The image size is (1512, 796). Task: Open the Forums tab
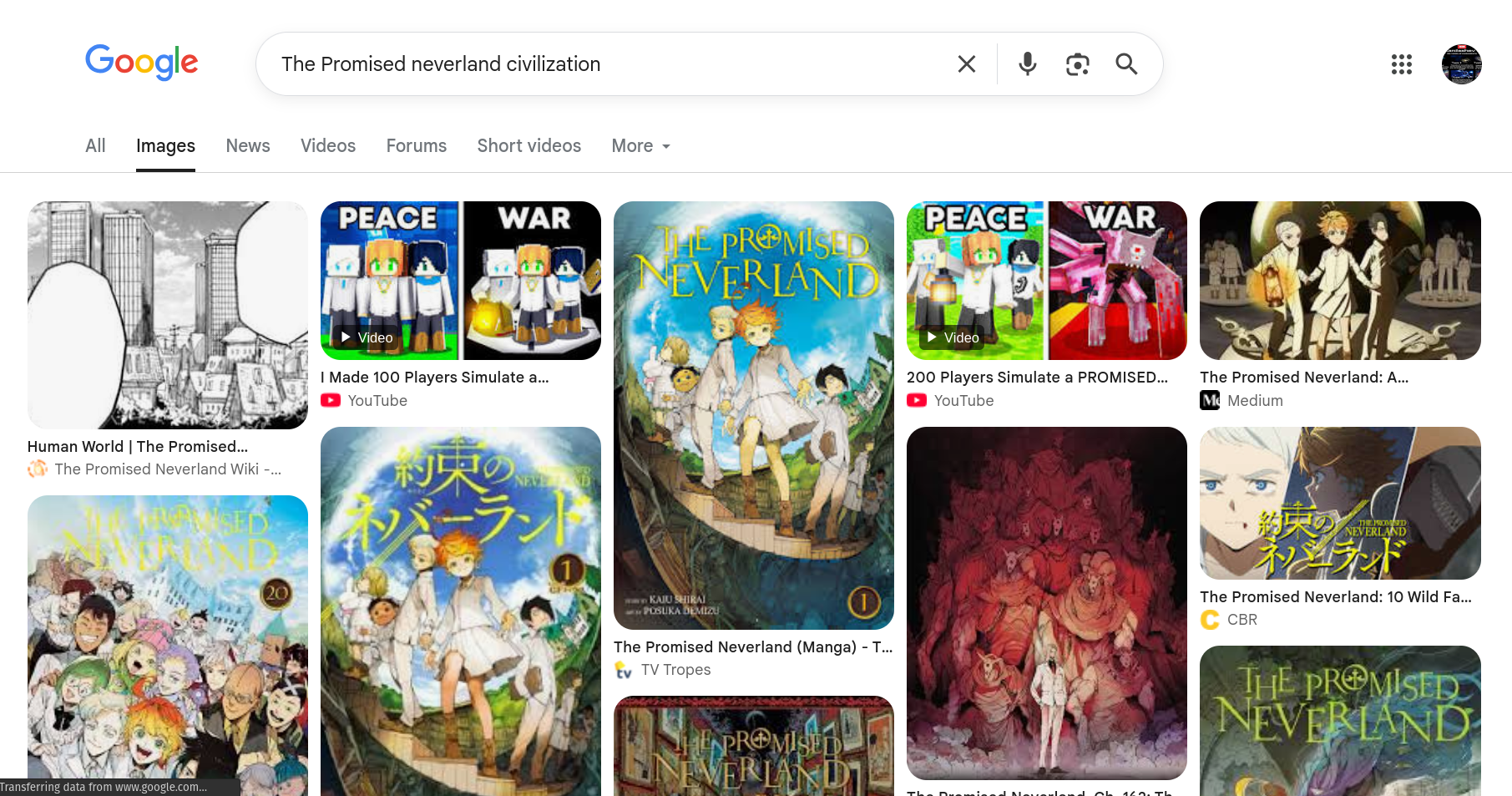click(x=417, y=146)
